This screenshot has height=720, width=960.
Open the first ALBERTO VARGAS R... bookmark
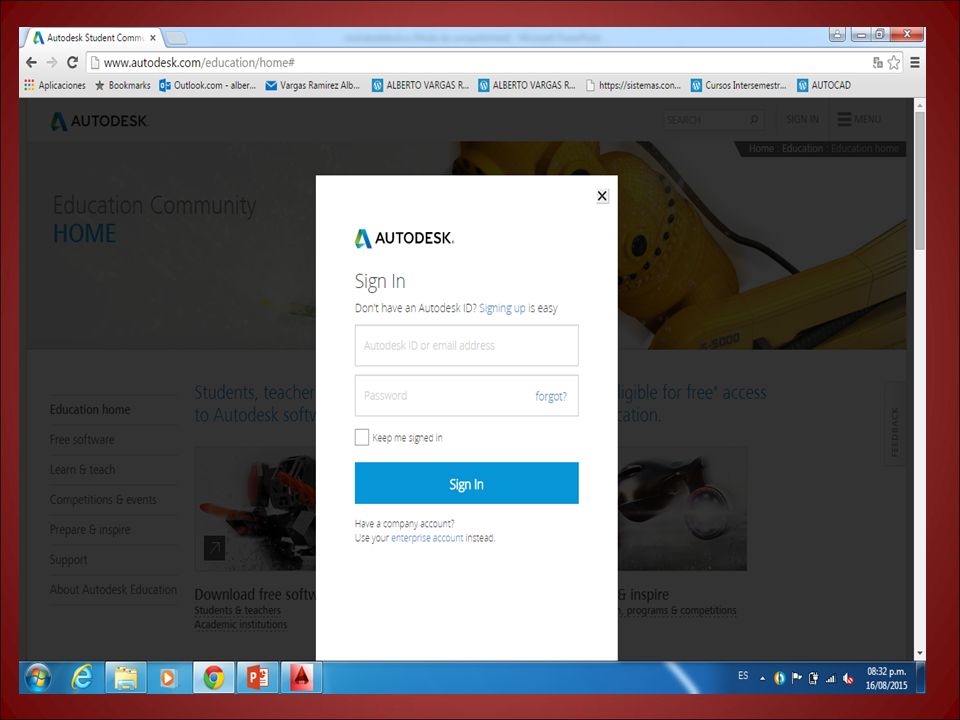tap(420, 85)
